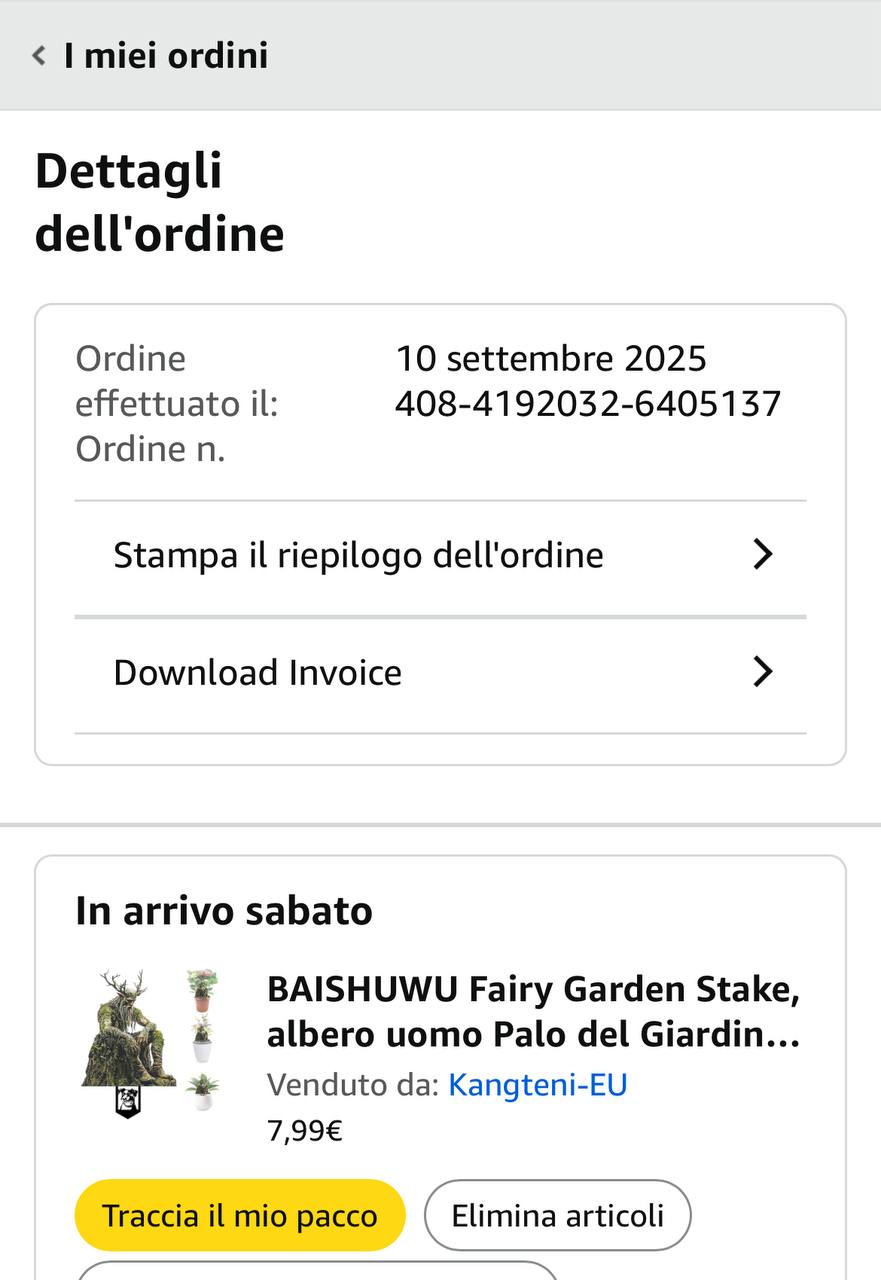The image size is (881, 1280).
Task: Click the cut-off button below Traccia il mio pacco
Action: click(318, 1270)
